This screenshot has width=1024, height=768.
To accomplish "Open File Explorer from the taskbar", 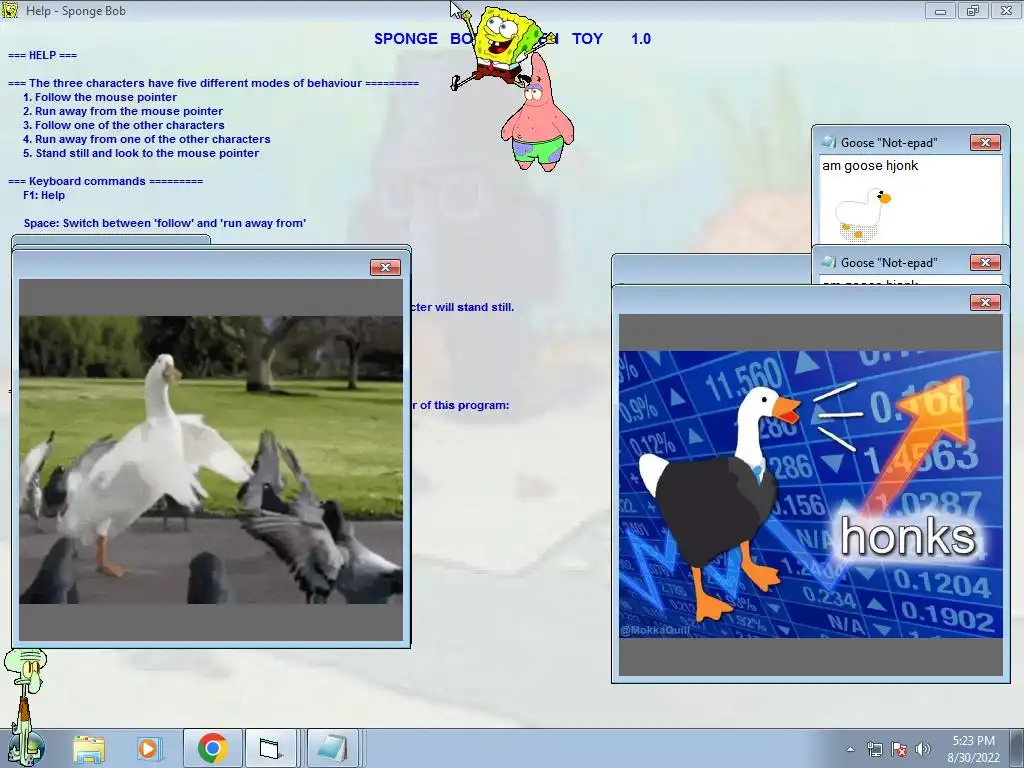I will [x=89, y=748].
